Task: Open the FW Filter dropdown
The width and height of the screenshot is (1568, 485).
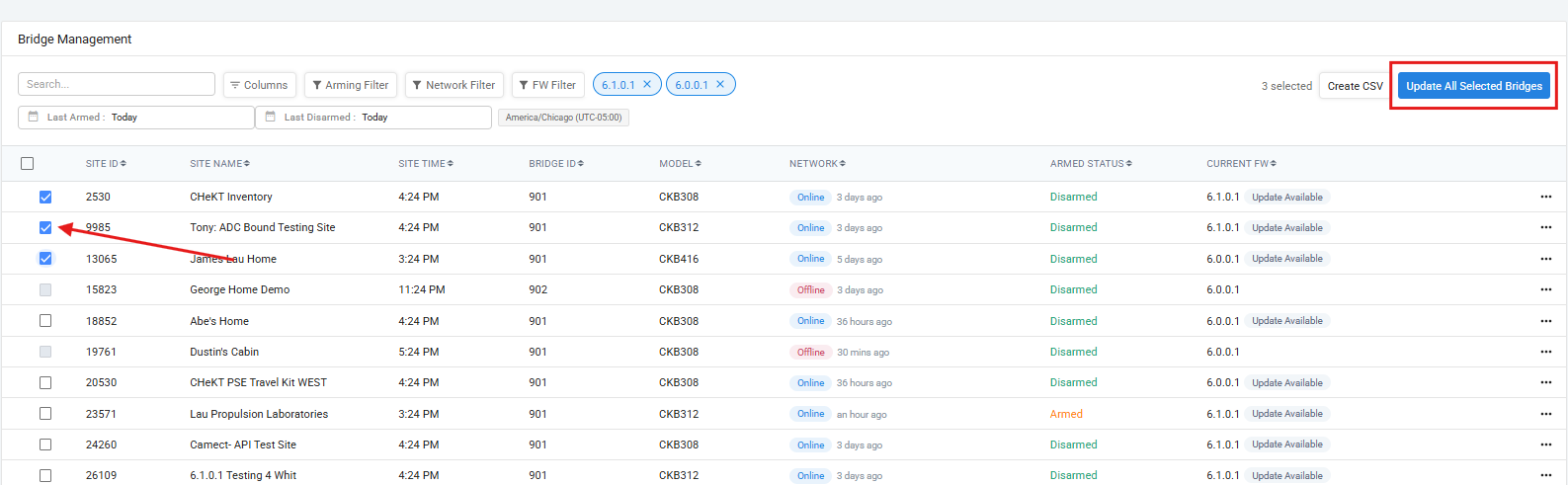Action: click(x=548, y=85)
